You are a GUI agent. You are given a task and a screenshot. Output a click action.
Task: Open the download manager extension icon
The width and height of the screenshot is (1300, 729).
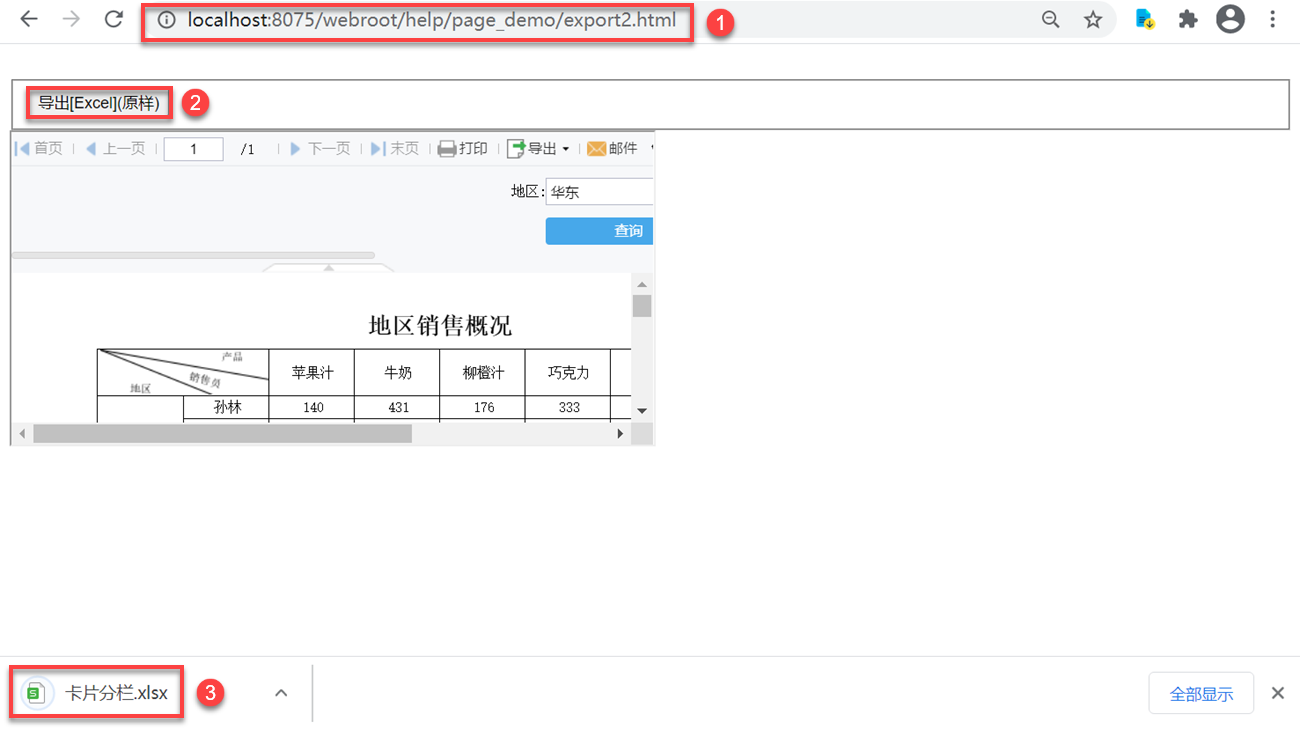point(1145,20)
